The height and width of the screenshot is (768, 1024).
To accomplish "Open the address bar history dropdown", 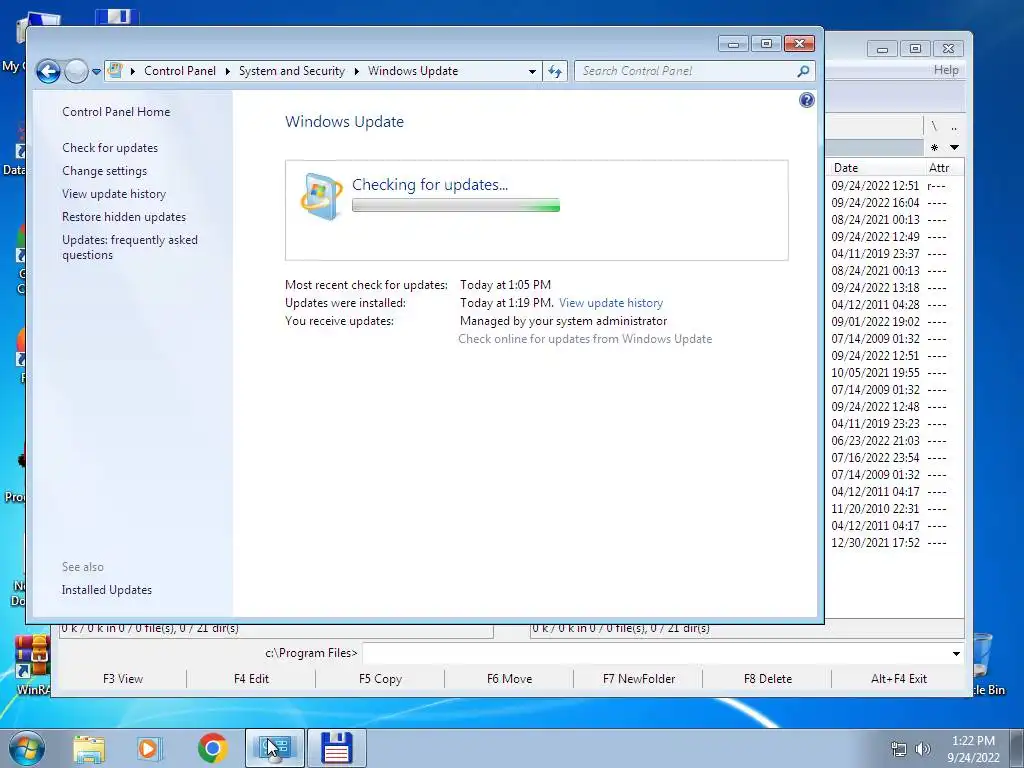I will pos(532,72).
